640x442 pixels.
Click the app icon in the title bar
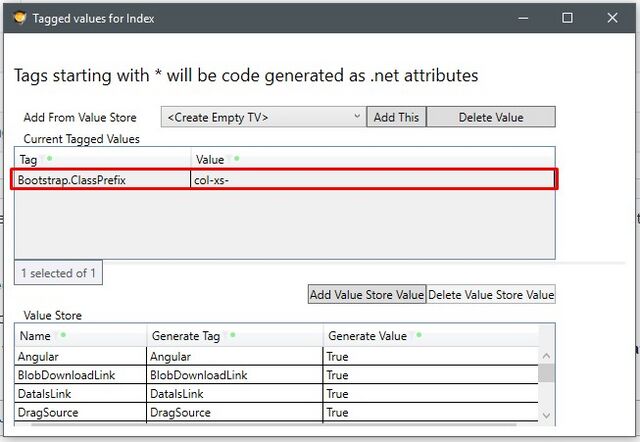[19, 18]
